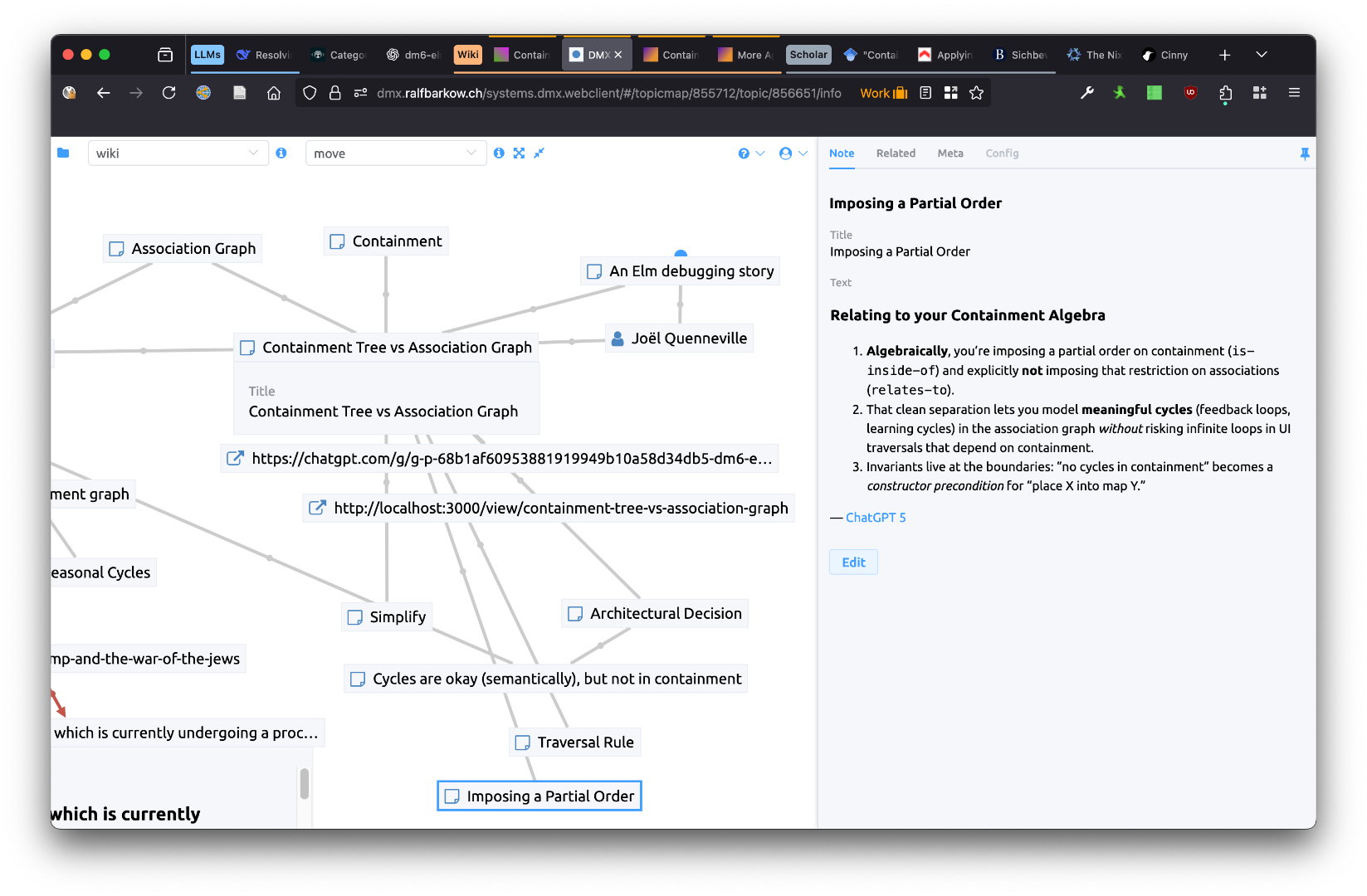Open the help menu dropdown
1367x896 pixels.
point(750,153)
